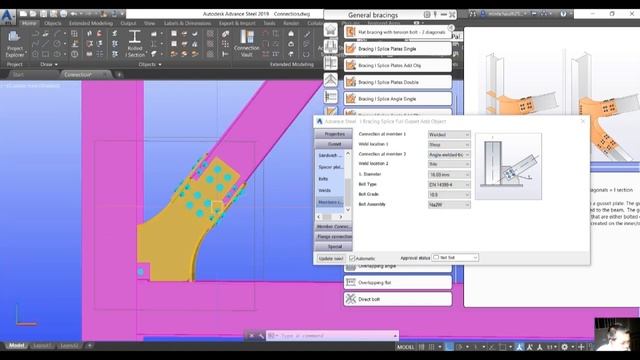Image resolution: width=640 pixels, height=360 pixels.
Task: Add a new layout with plus button
Action: tap(90, 346)
